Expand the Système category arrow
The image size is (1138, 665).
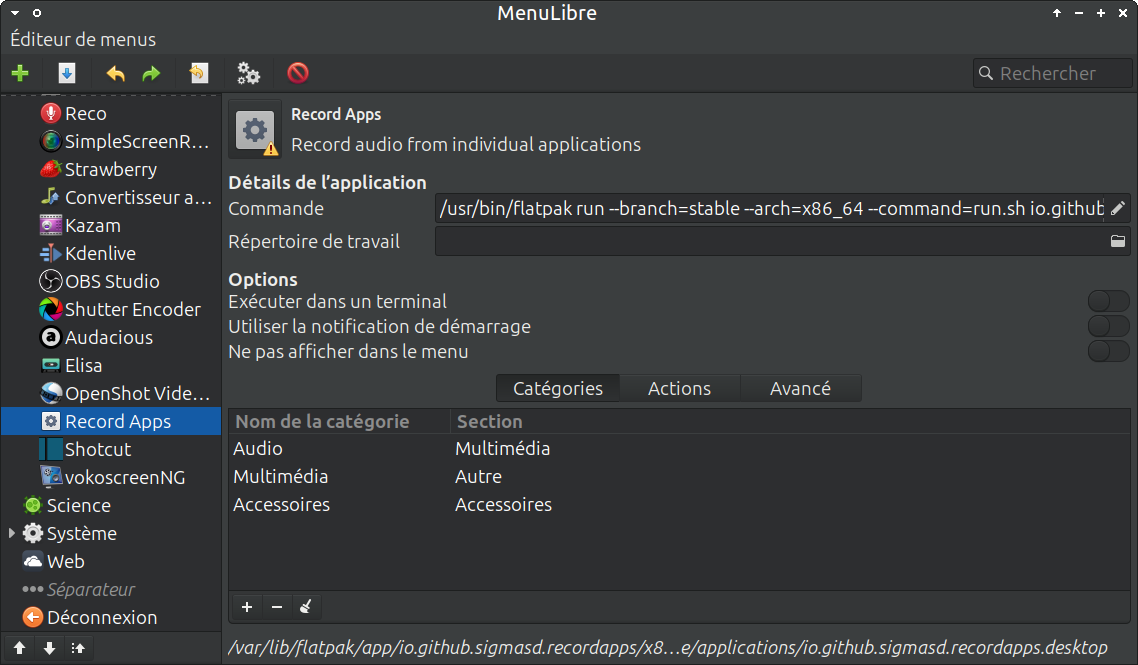(x=12, y=533)
